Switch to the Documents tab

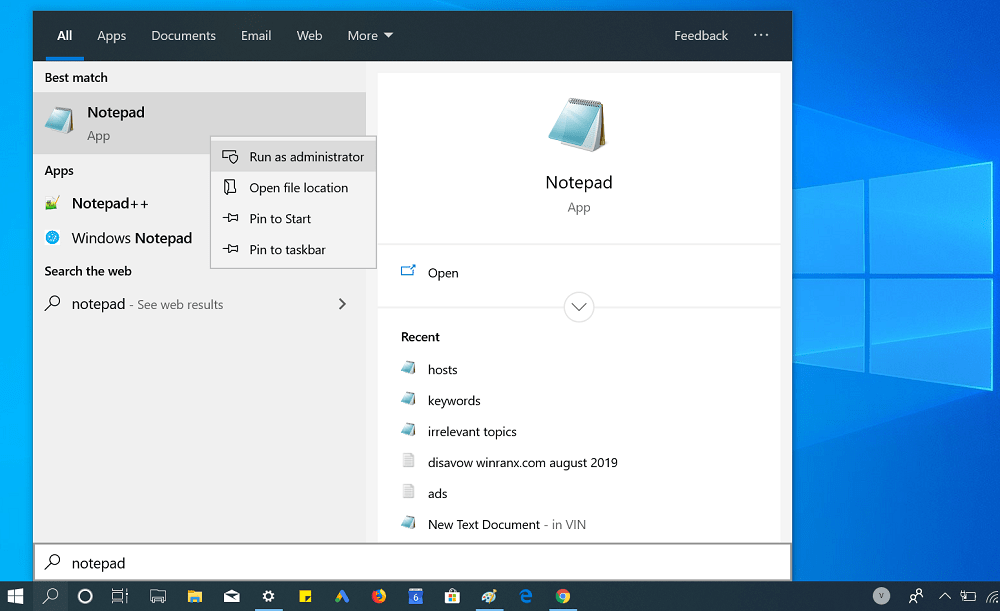(x=184, y=36)
